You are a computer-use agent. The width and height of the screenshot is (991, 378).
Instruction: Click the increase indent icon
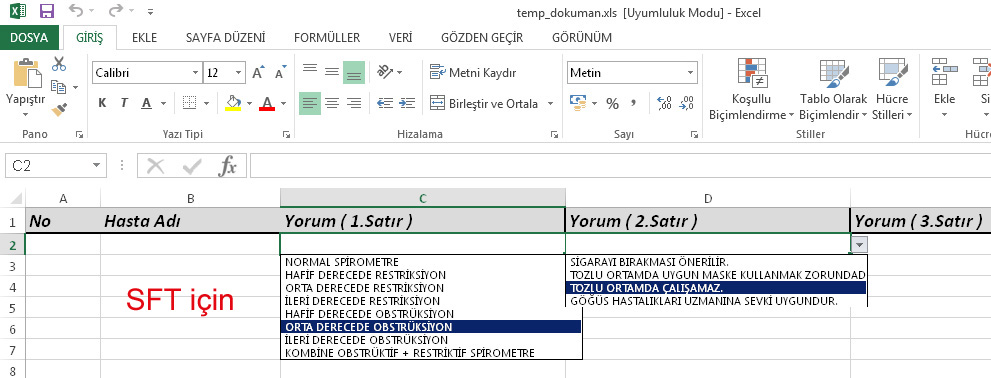coord(408,103)
